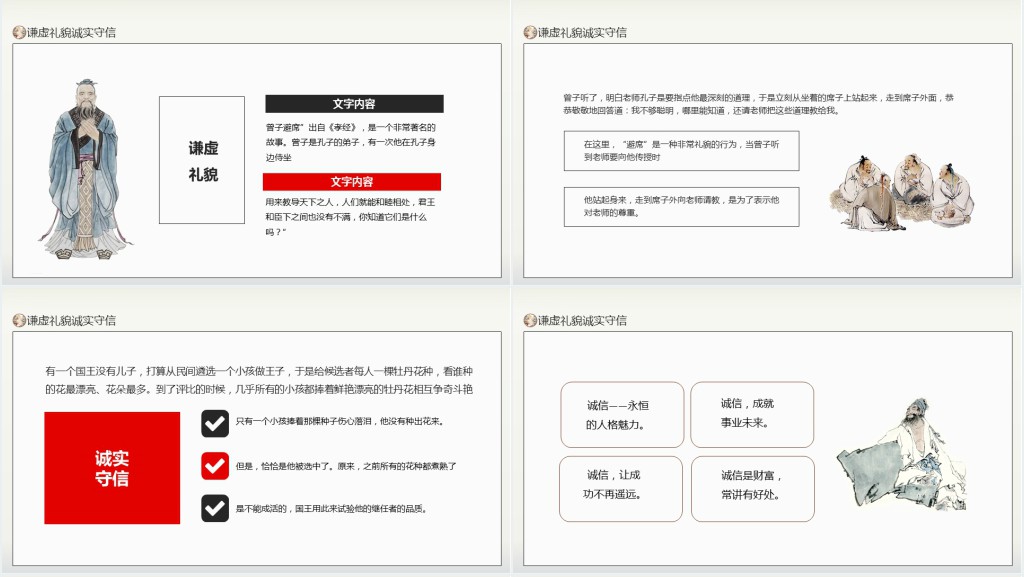
Task: Click the top-left slide title 谦虚礼貌诚实守信
Action: 71,32
